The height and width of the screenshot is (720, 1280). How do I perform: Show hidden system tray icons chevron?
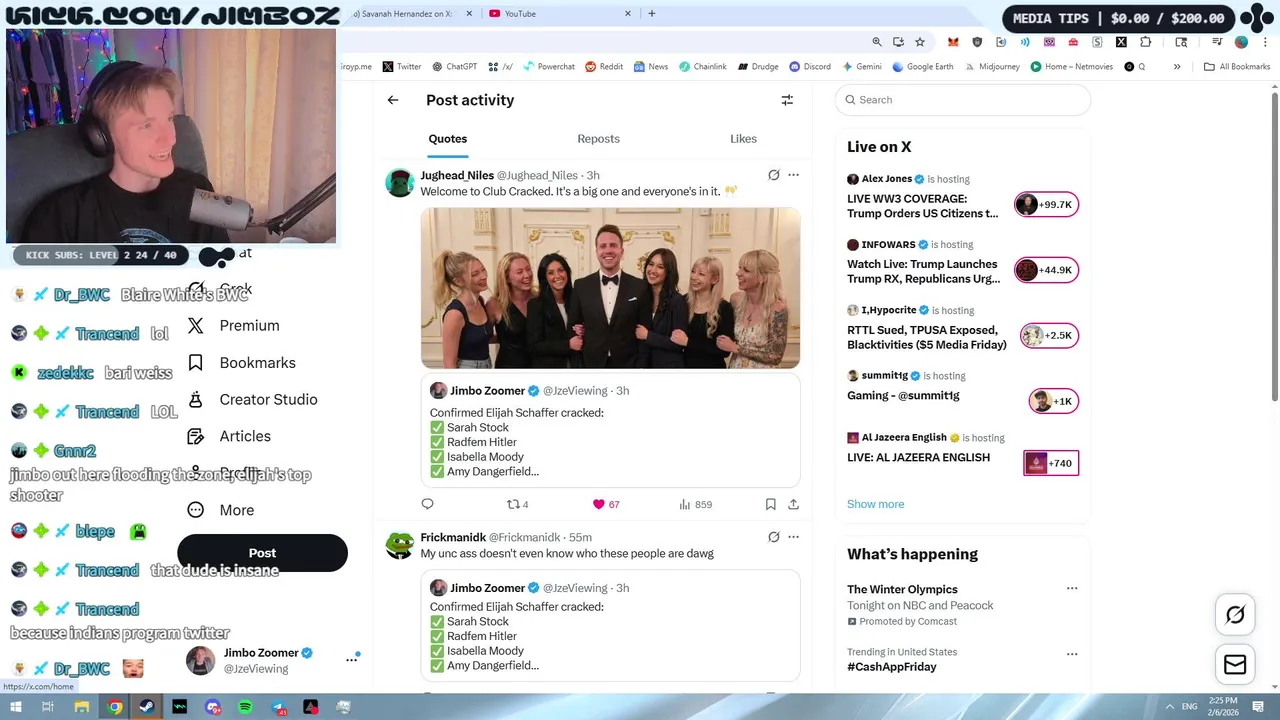click(1171, 707)
